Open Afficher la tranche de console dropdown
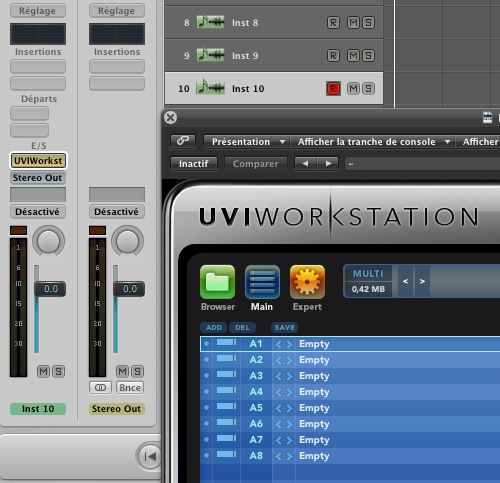 [x=373, y=142]
